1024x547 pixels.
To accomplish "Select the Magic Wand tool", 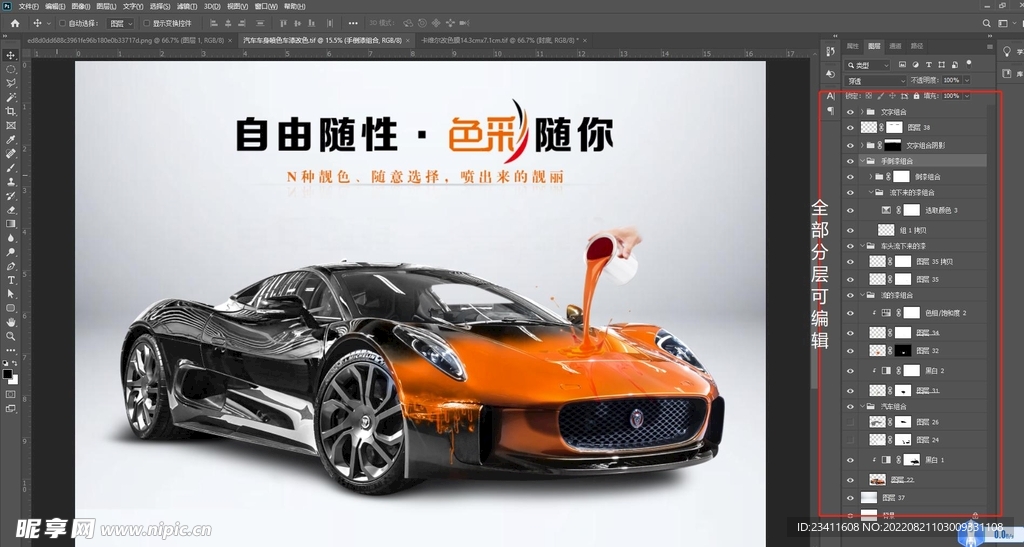I will (10, 97).
